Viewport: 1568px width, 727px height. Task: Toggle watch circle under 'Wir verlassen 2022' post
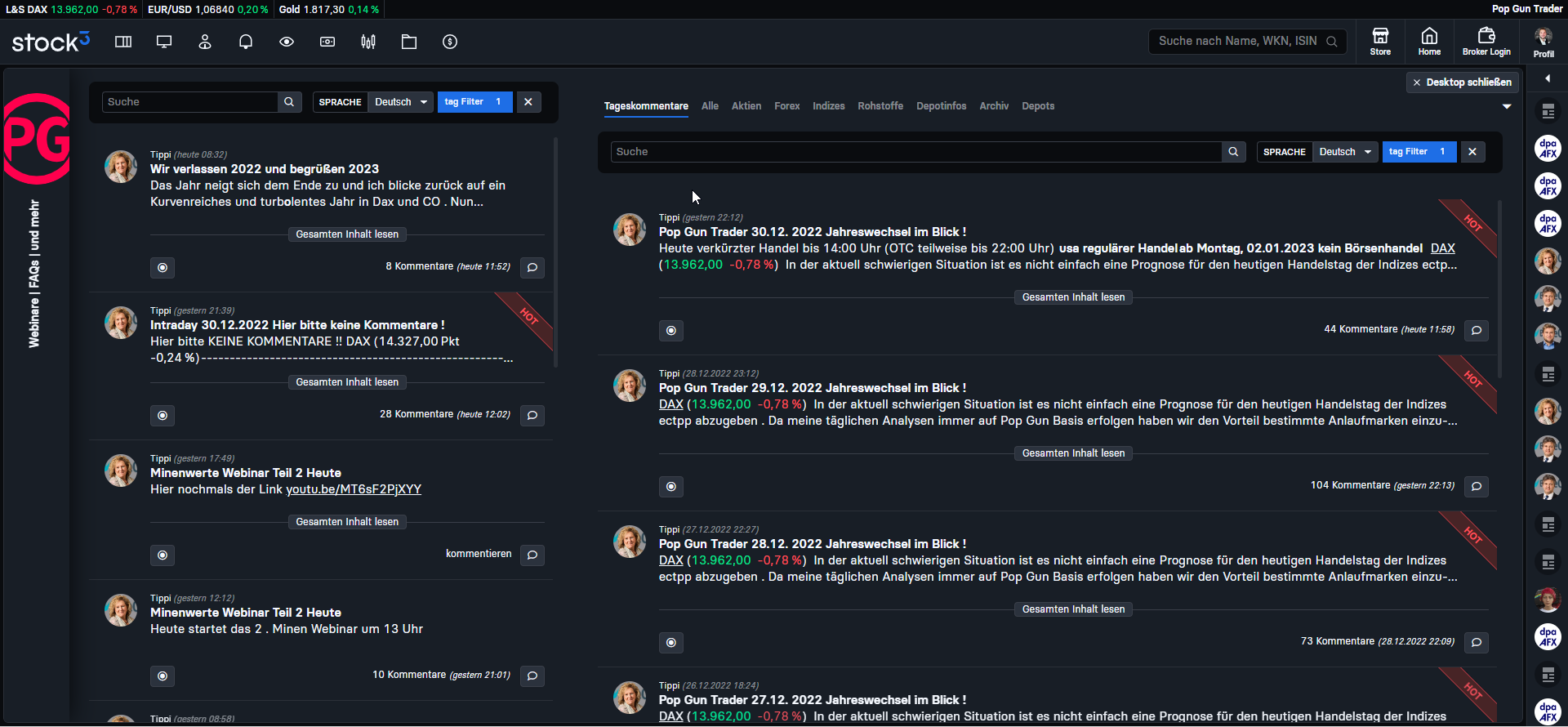[x=163, y=268]
